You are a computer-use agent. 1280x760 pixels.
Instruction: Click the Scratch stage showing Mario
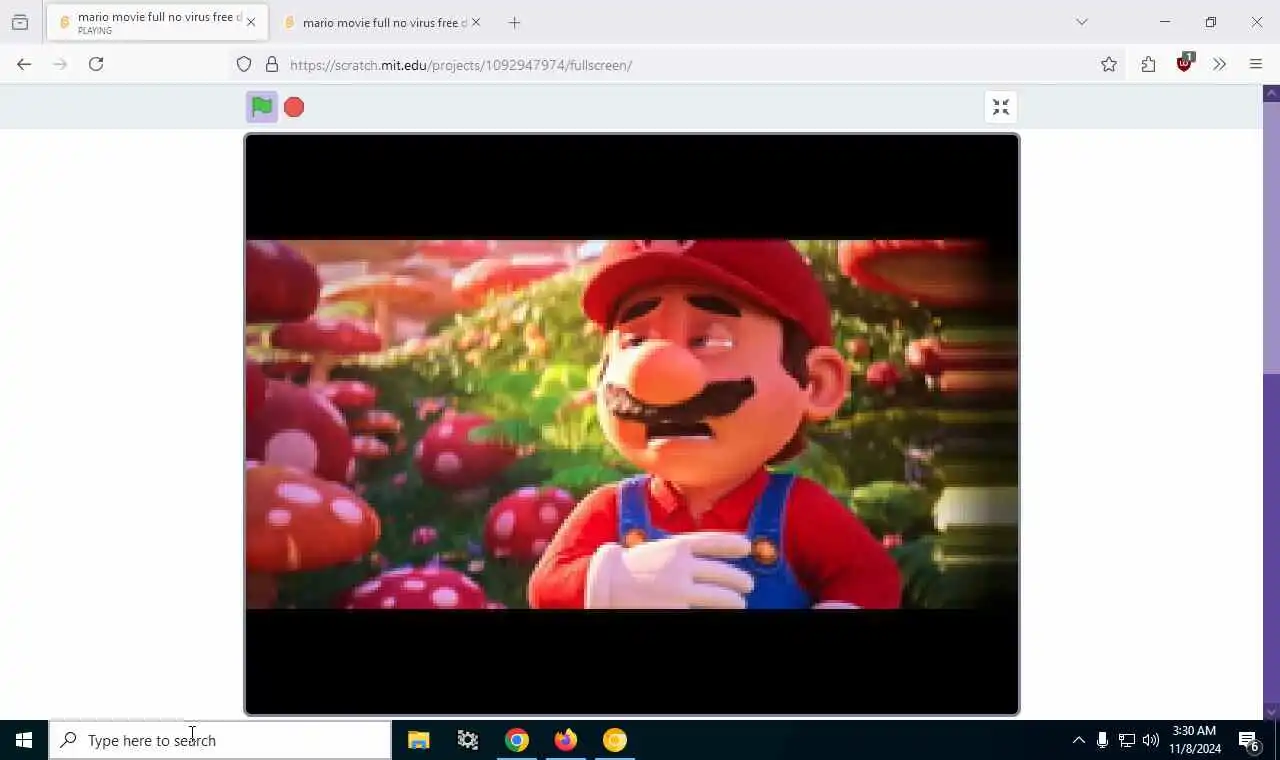(632, 424)
